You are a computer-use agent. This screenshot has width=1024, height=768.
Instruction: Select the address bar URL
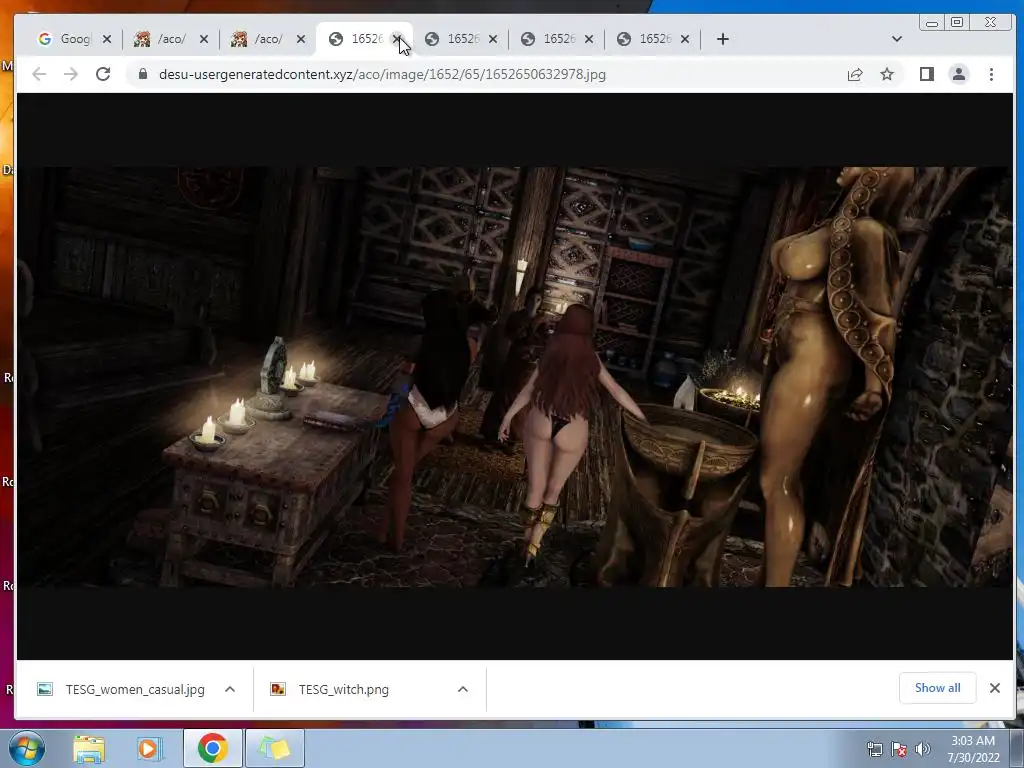point(382,74)
